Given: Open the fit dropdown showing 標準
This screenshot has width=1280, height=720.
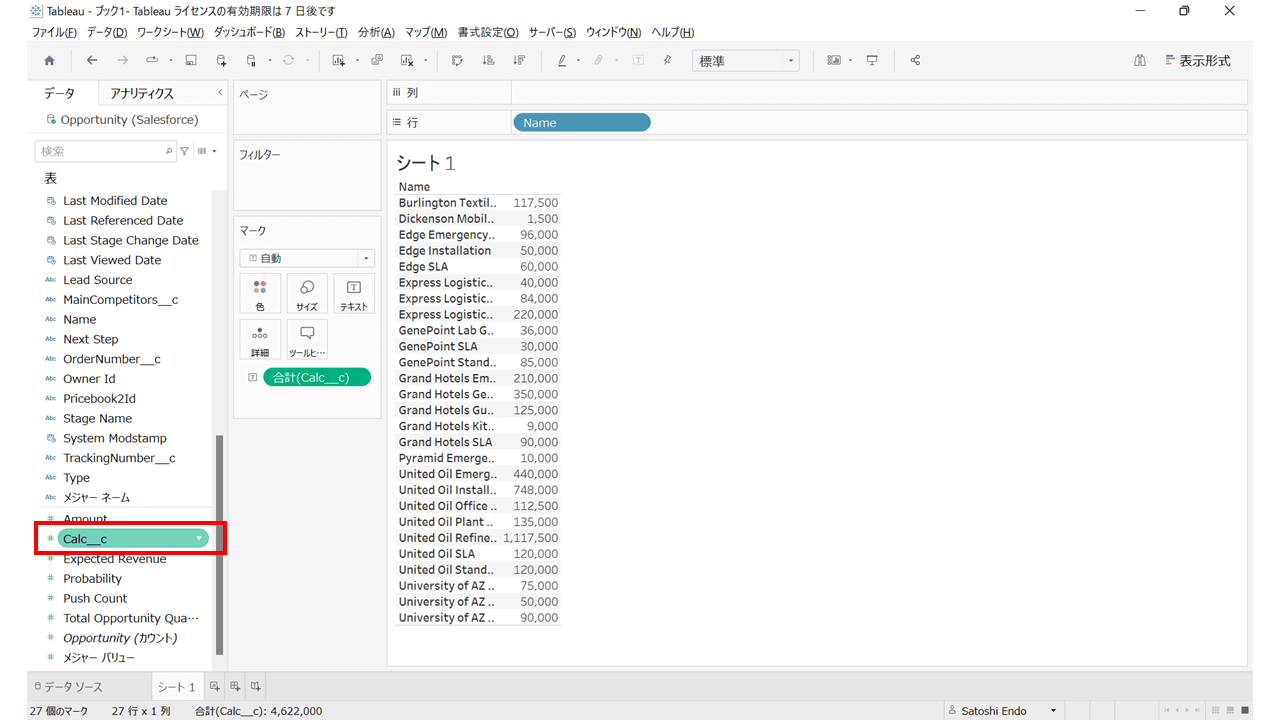Looking at the screenshot, I should 746,61.
